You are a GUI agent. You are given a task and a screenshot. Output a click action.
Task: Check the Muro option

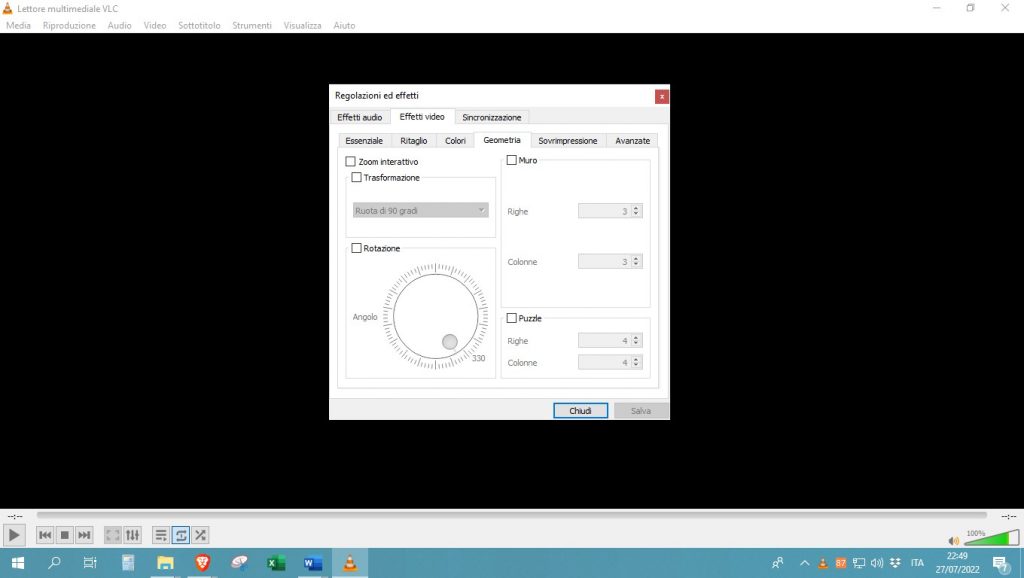(x=512, y=160)
